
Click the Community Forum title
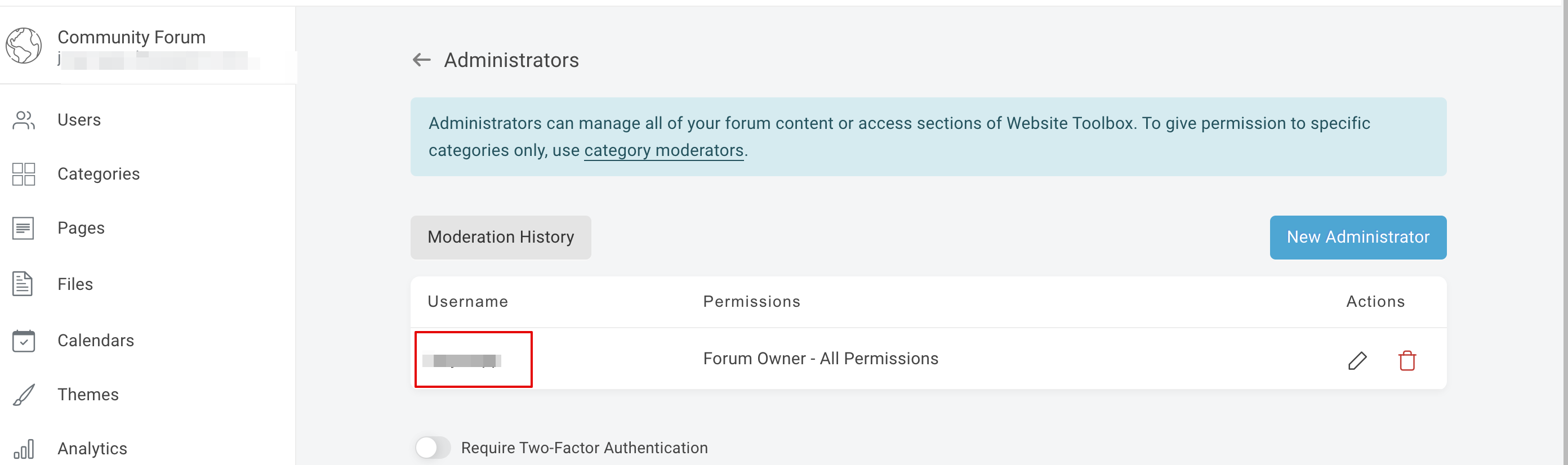[131, 37]
